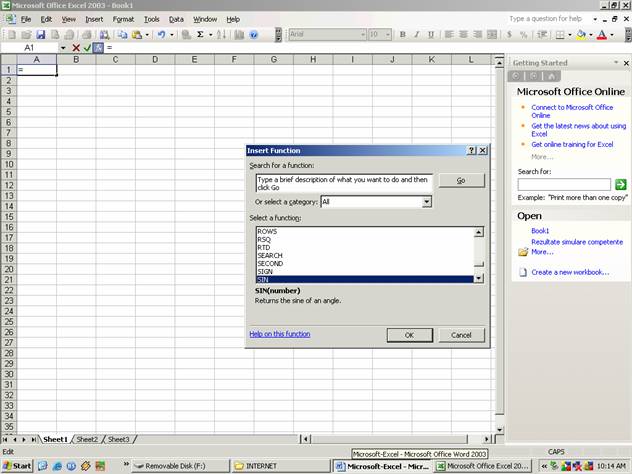Open the Font name dropdown
Viewport: 632px width, 474px height.
pyautogui.click(x=362, y=35)
